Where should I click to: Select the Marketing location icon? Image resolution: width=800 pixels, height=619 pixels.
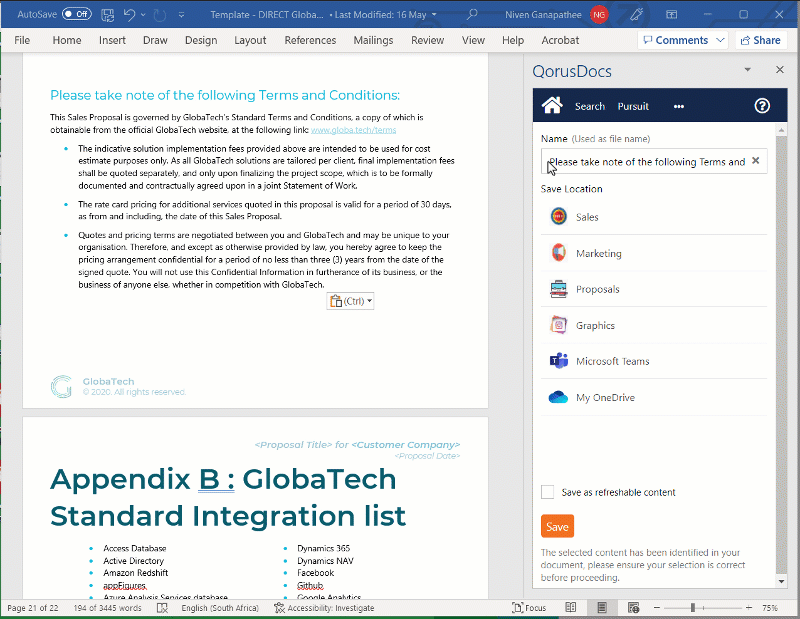pos(559,253)
